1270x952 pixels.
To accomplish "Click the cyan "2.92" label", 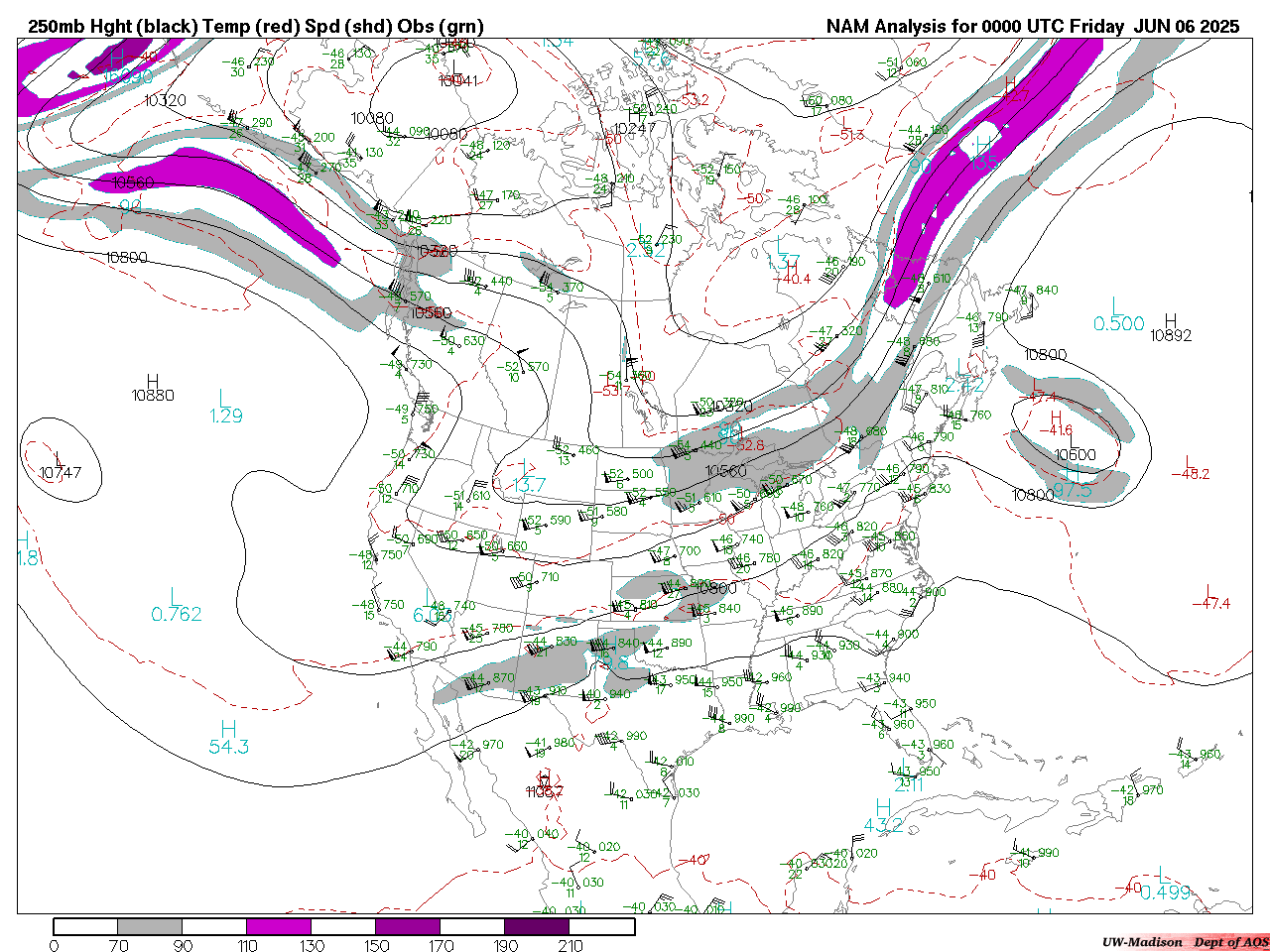I will pyautogui.click(x=646, y=251).
